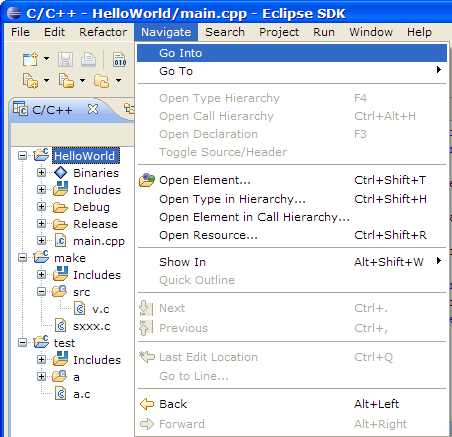This screenshot has height=437, width=452.
Task: Click the middle folder icon in second toolbar row
Action: point(66,81)
